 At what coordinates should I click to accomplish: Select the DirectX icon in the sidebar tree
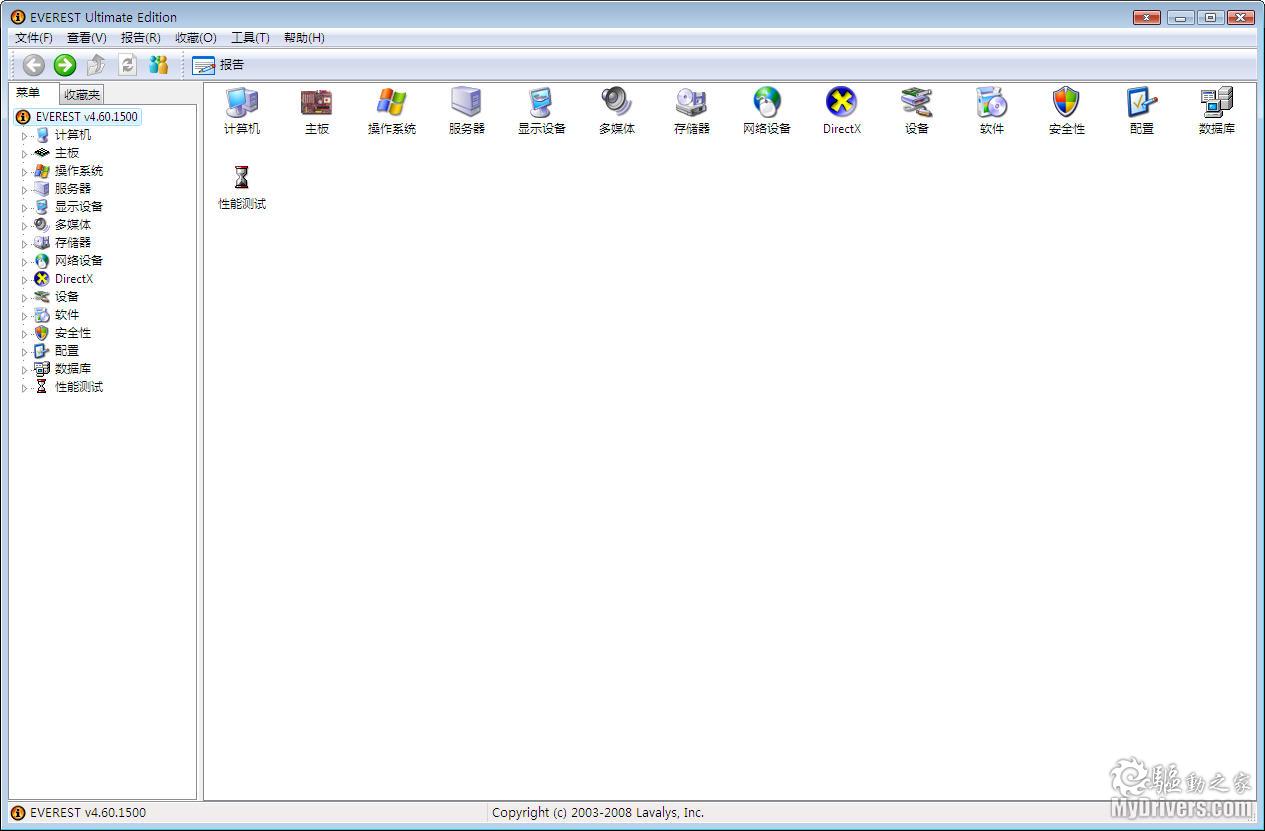click(x=42, y=279)
